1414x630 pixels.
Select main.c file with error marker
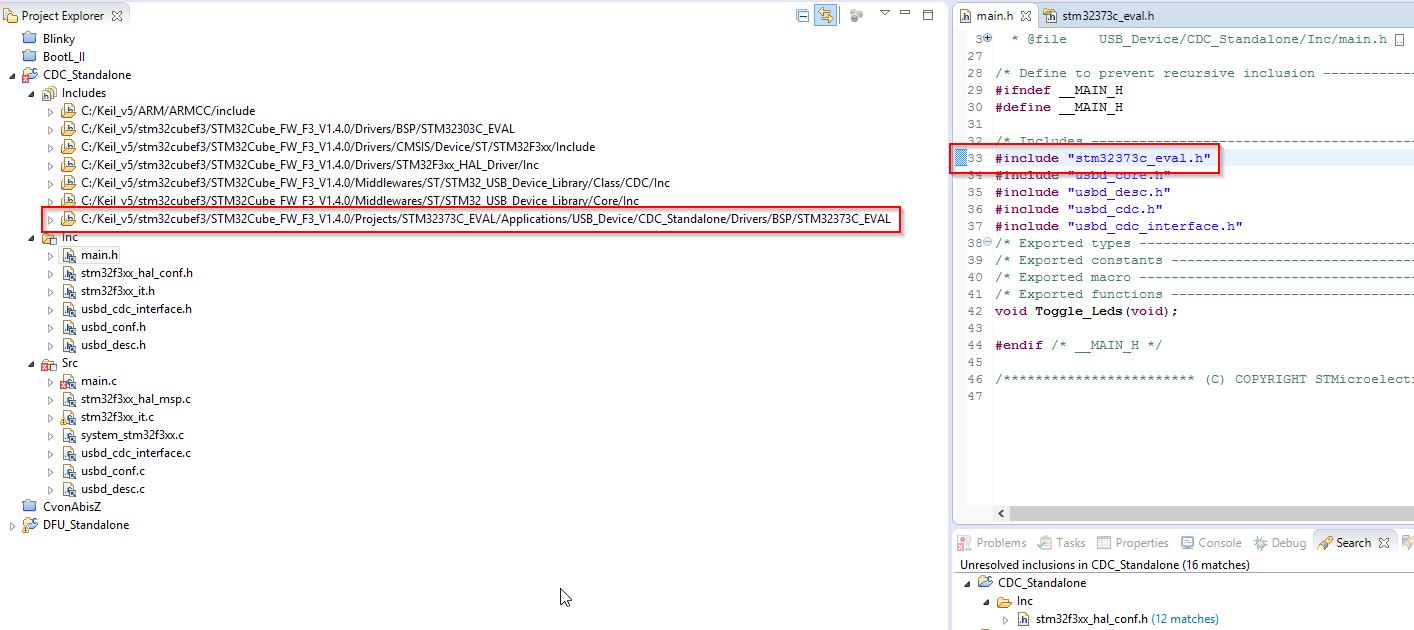[x=98, y=381]
